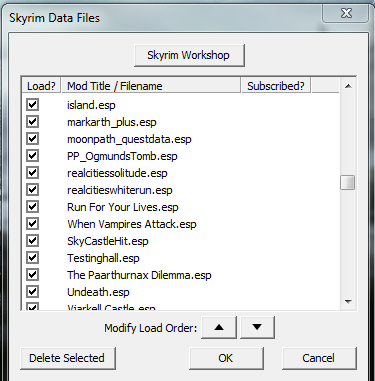The image size is (375, 381).
Task: Click the mod list scrollbar thumb
Action: click(348, 183)
